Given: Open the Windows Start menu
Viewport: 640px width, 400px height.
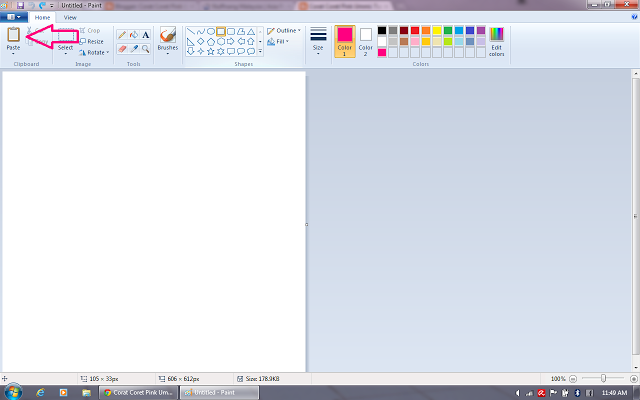Looking at the screenshot, I should click(12, 392).
